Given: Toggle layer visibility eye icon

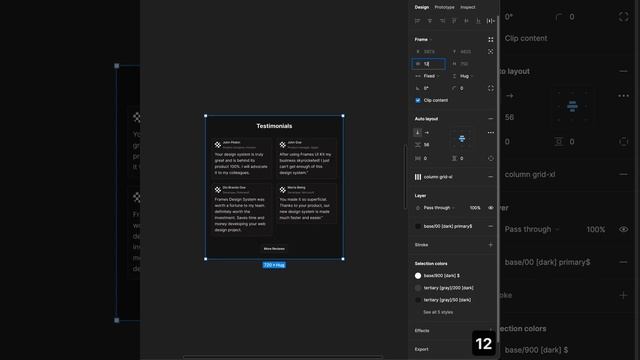Looking at the screenshot, I should tap(491, 208).
